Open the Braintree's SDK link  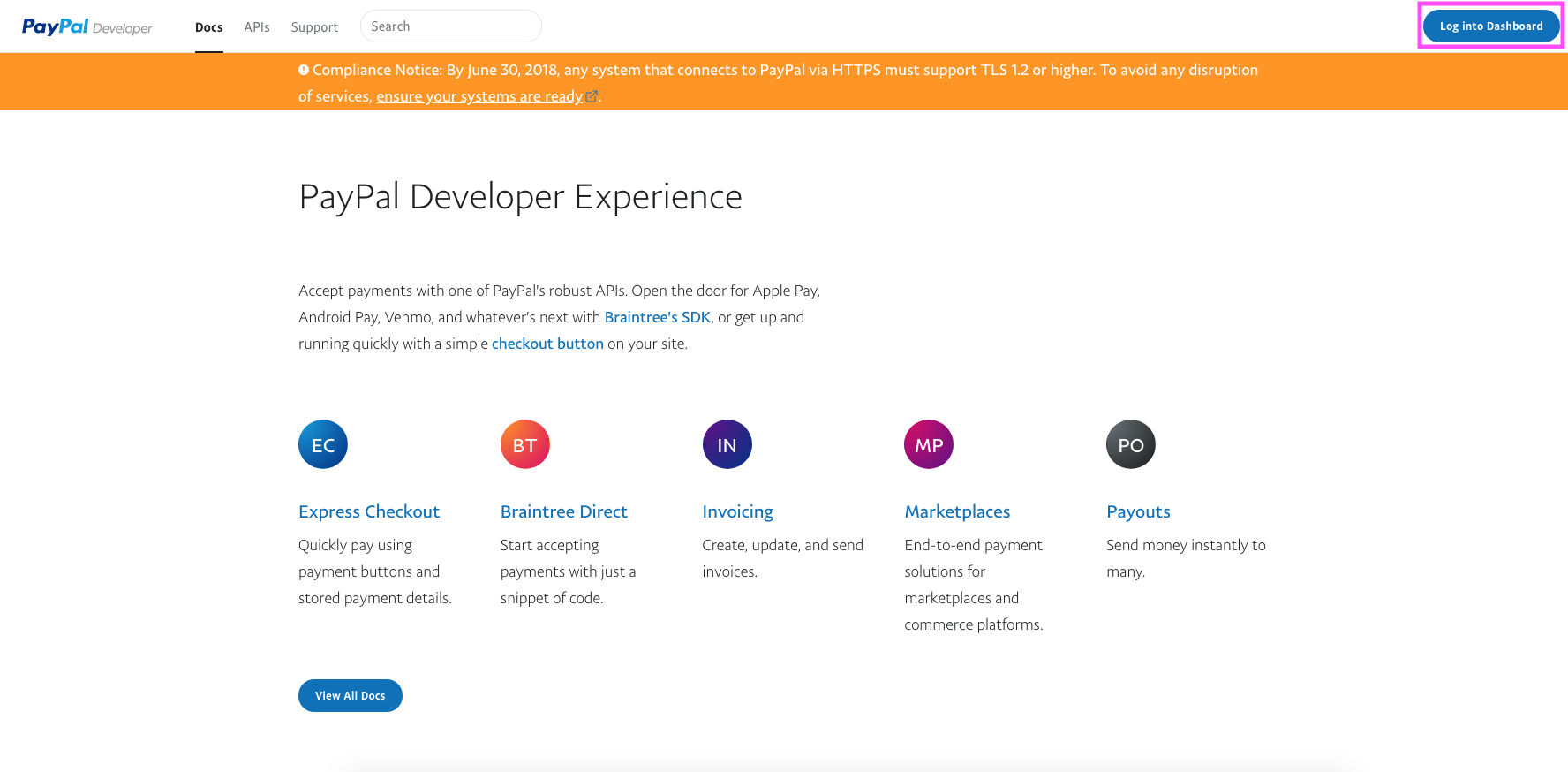pos(657,317)
